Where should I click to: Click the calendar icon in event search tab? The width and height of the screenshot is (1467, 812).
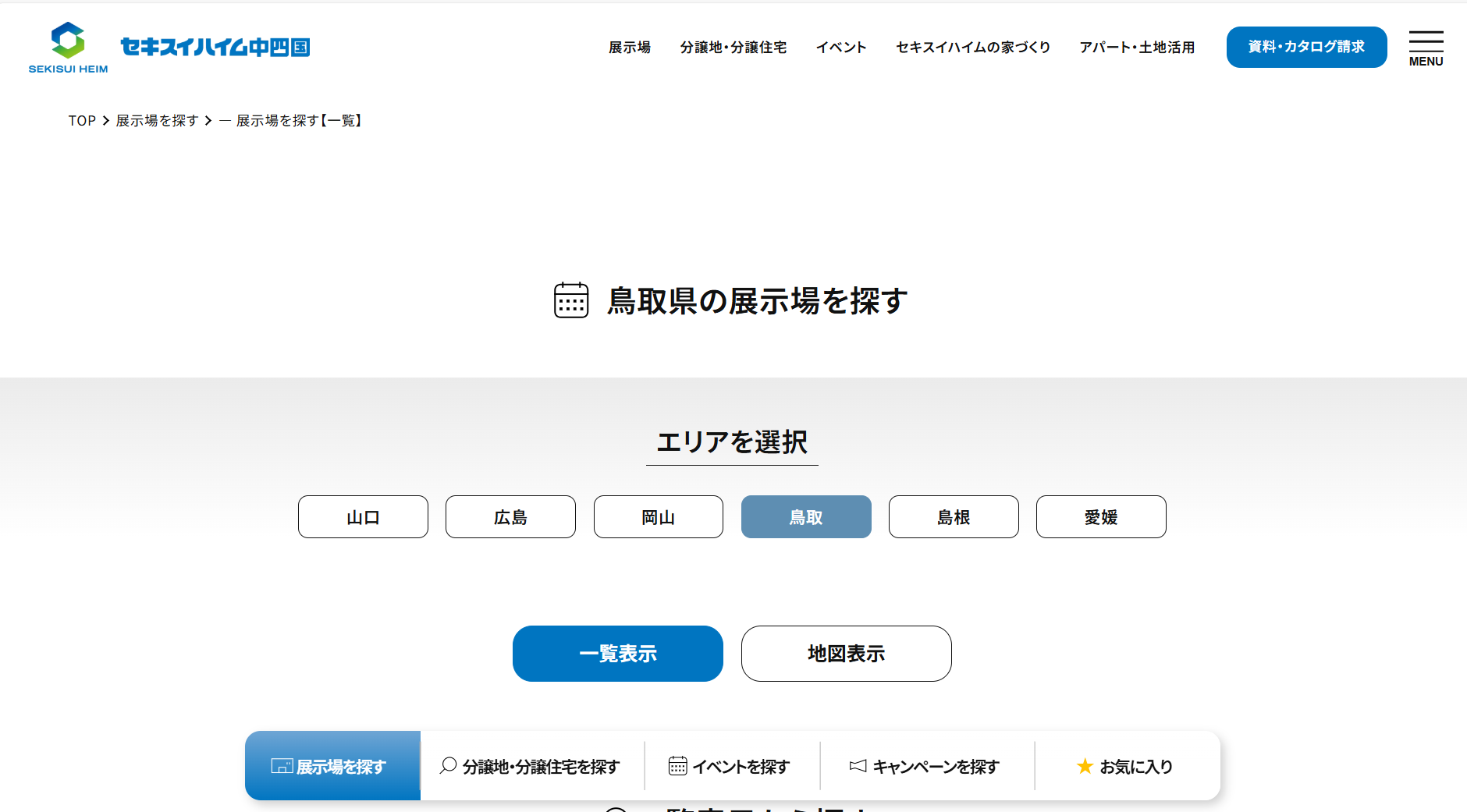[677, 766]
